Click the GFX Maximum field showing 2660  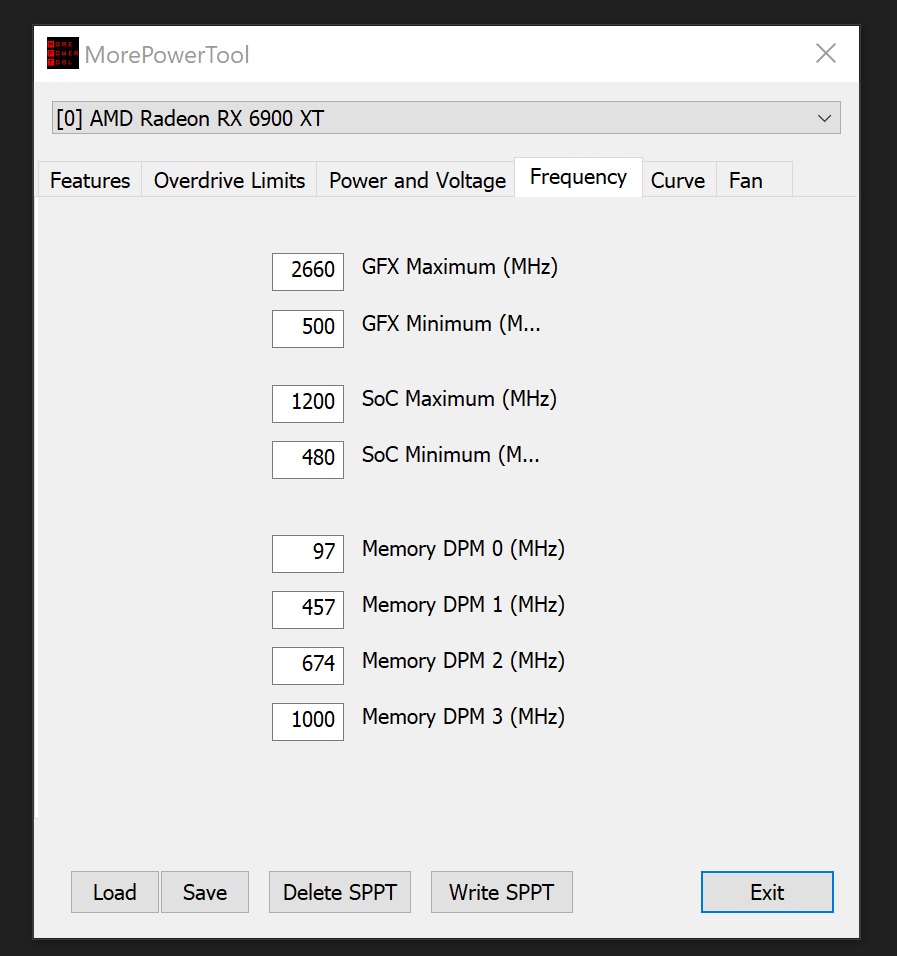click(308, 272)
